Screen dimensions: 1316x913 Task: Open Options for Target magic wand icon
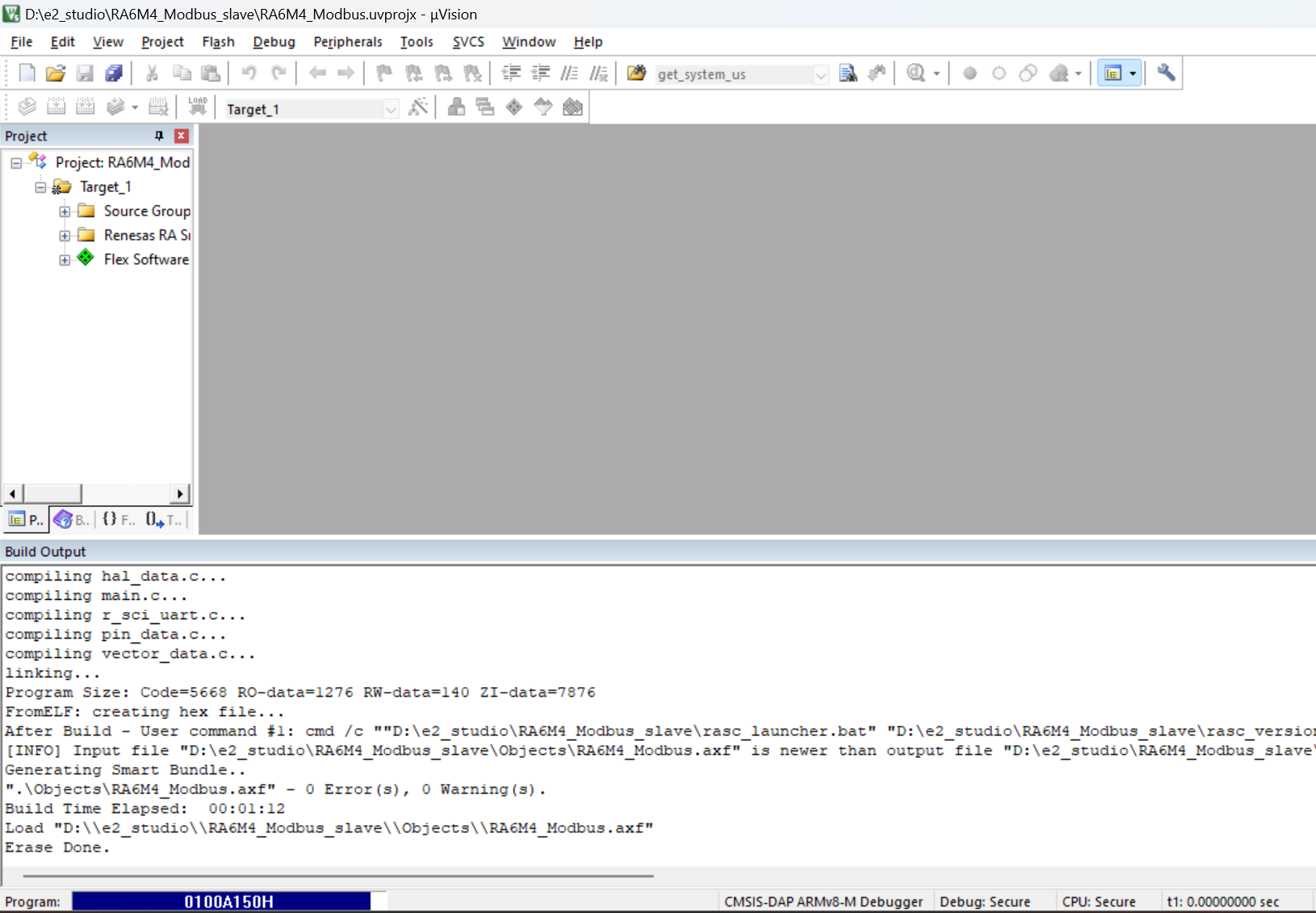[418, 107]
